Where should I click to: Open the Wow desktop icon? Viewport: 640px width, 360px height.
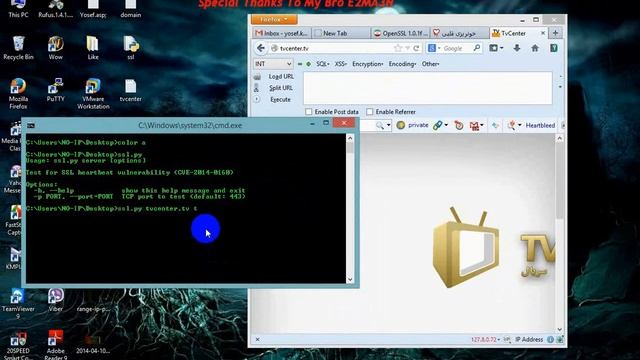tap(56, 48)
